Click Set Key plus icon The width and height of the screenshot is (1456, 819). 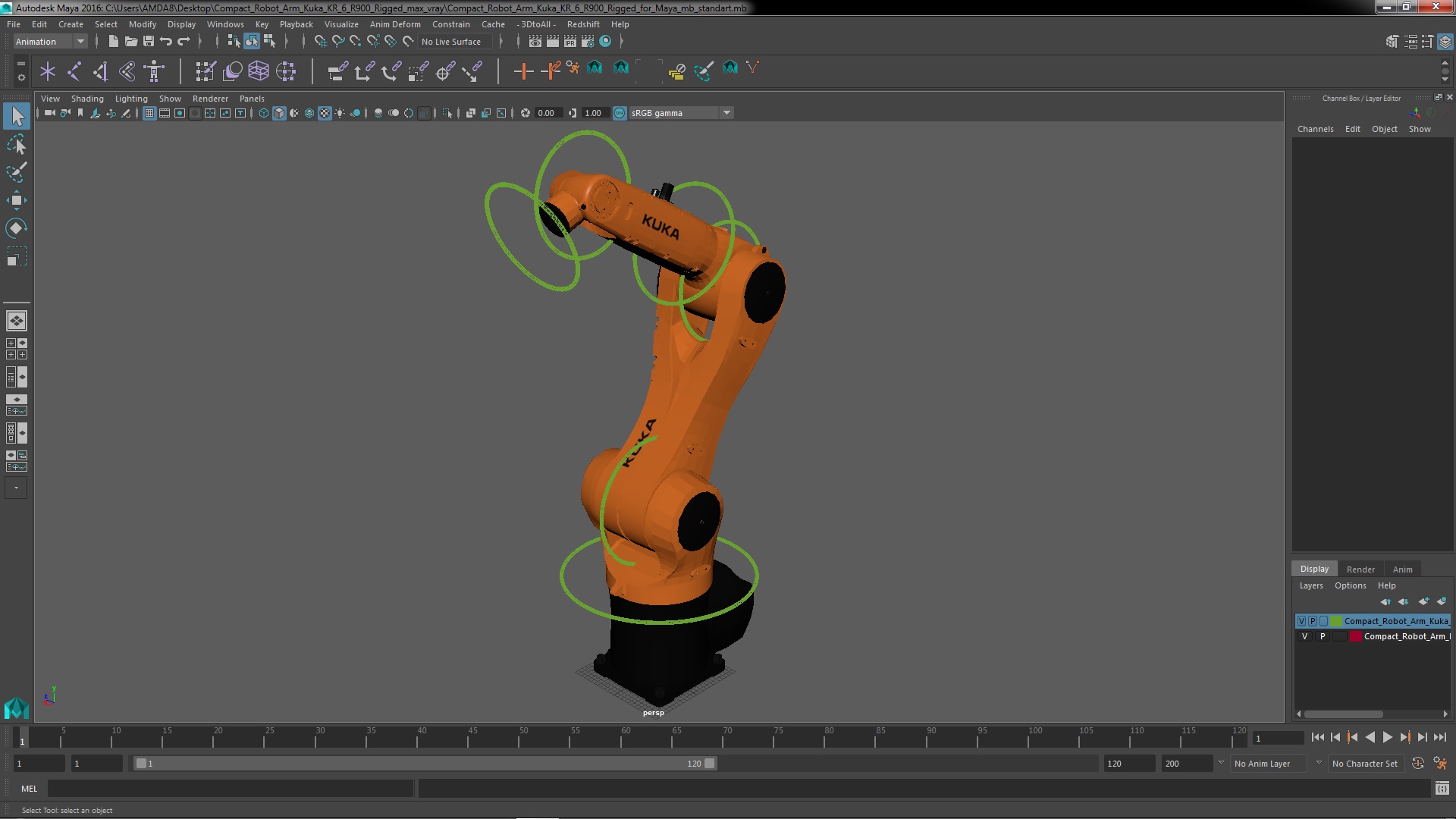tap(522, 71)
